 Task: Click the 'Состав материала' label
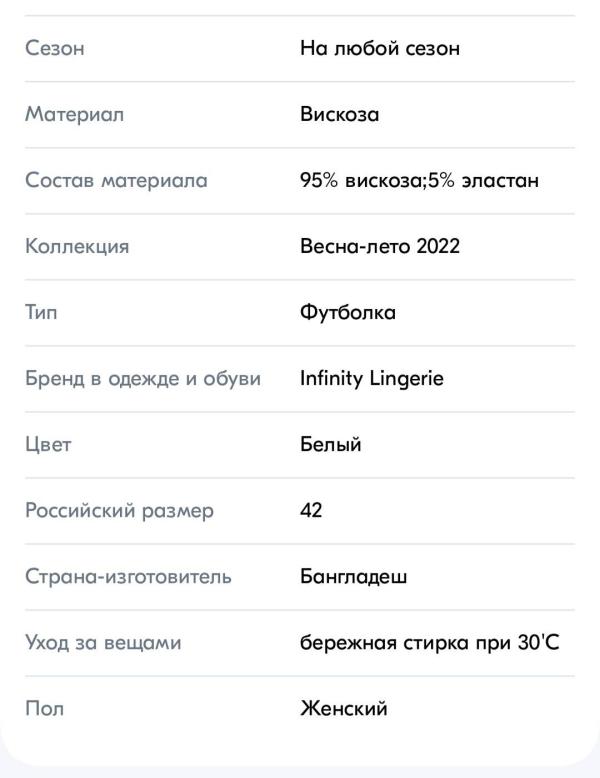click(x=116, y=180)
